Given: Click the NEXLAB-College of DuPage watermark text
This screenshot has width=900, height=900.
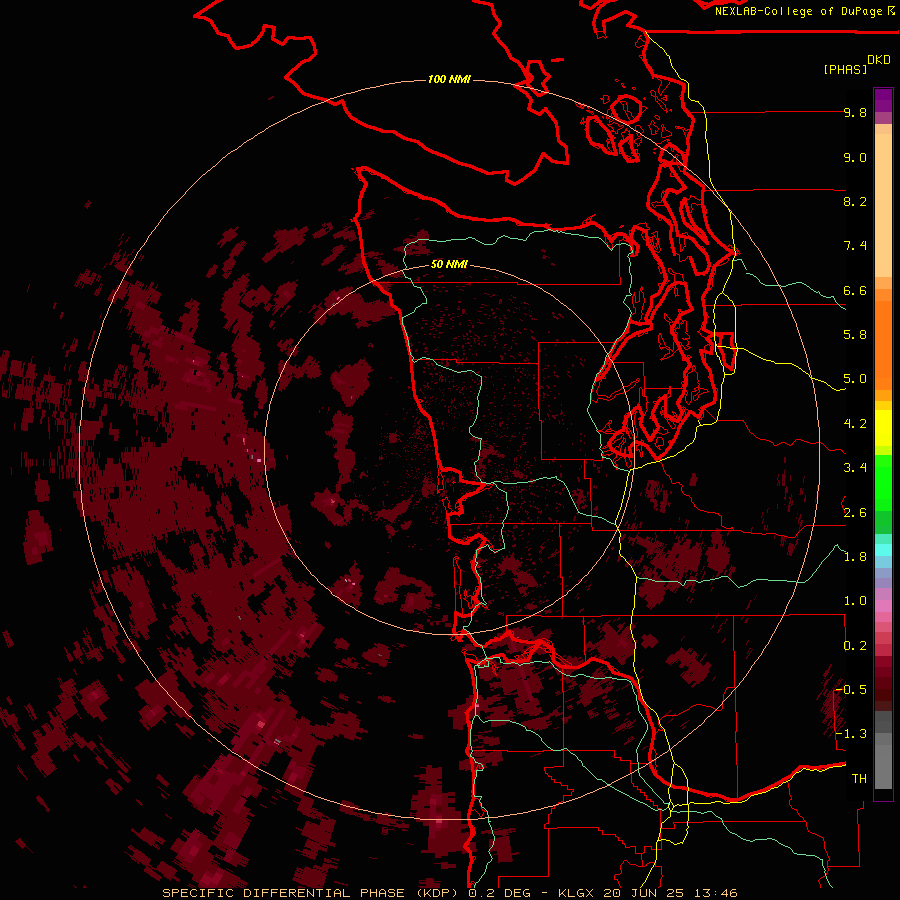Looking at the screenshot, I should click(798, 11).
